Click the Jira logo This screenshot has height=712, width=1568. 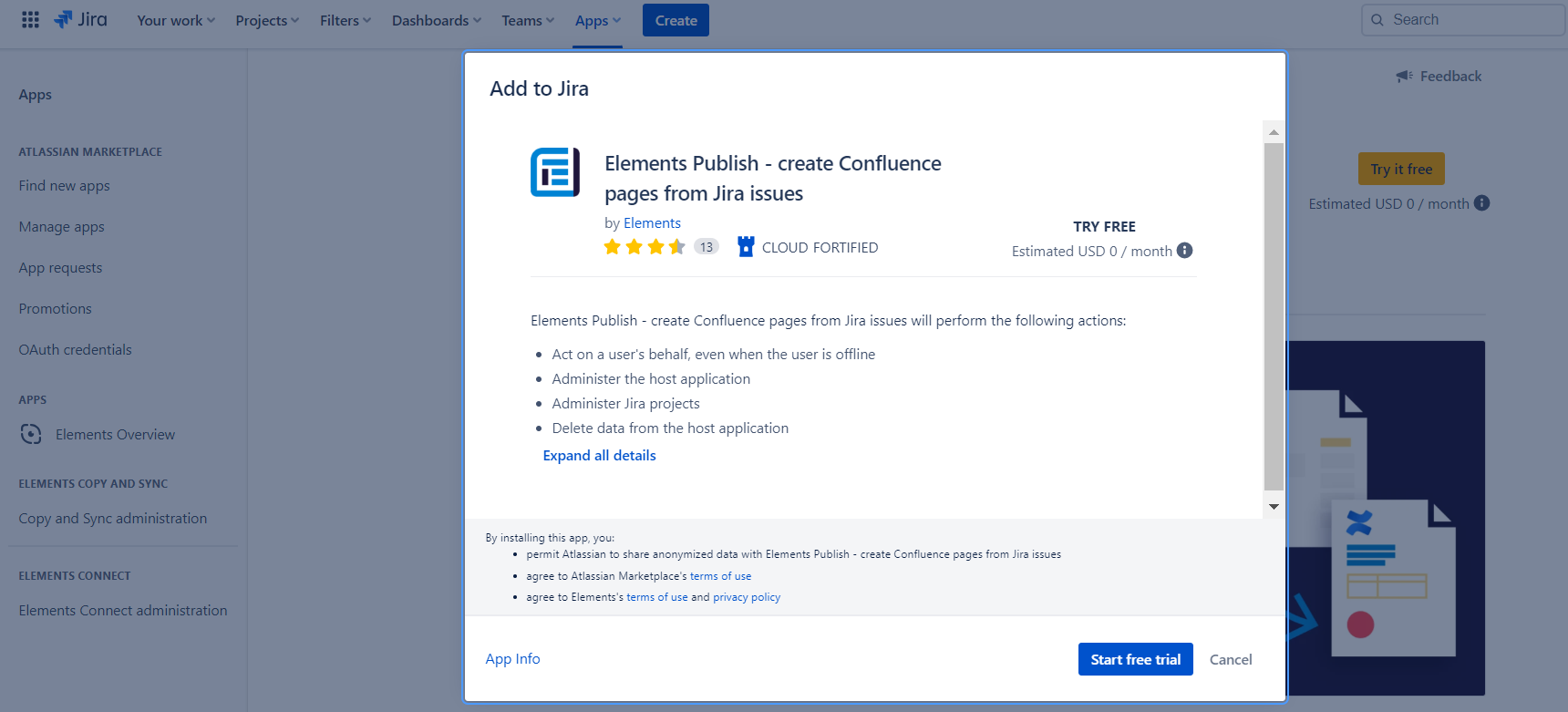80,20
